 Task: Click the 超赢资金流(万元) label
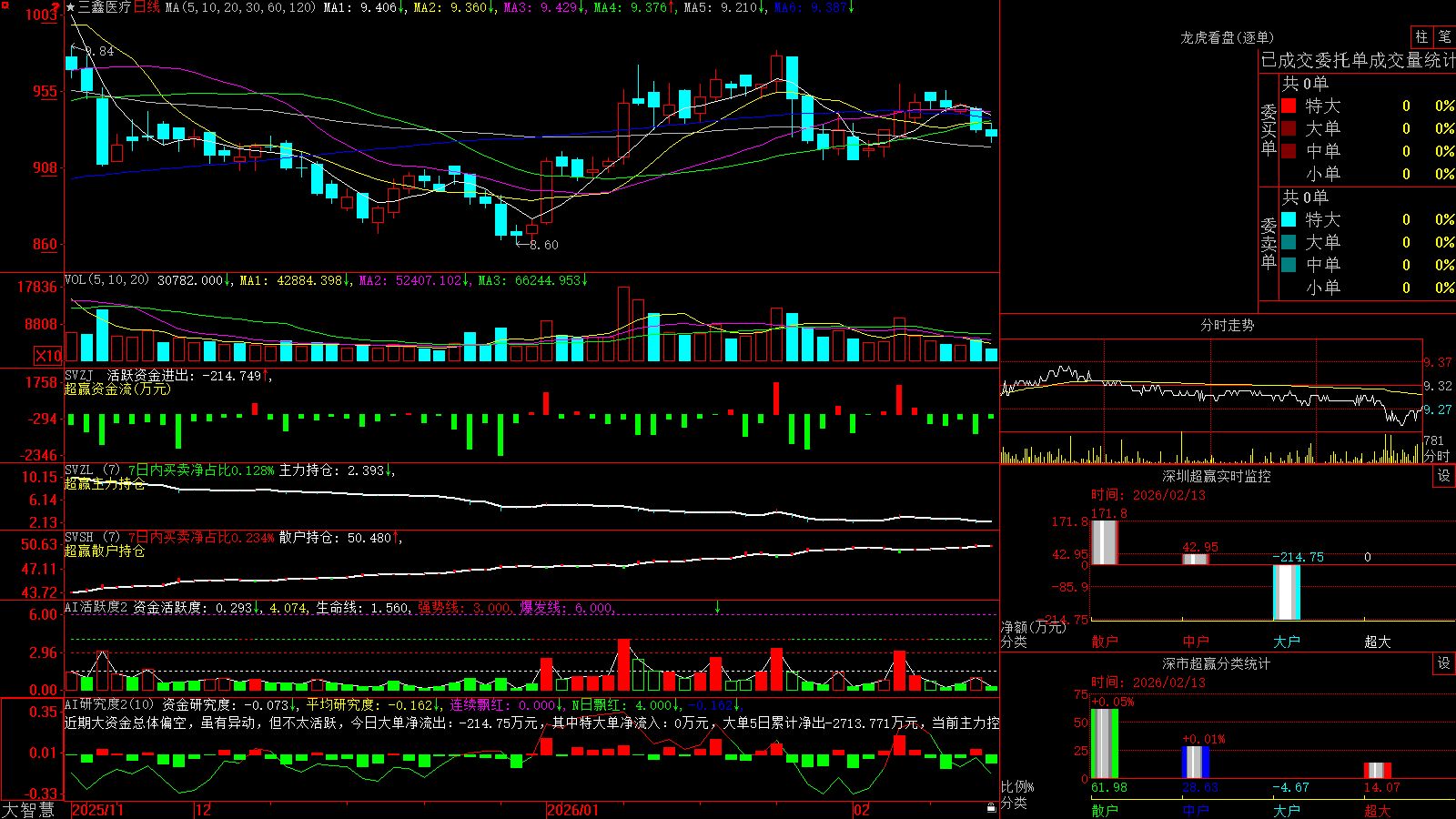[x=117, y=389]
